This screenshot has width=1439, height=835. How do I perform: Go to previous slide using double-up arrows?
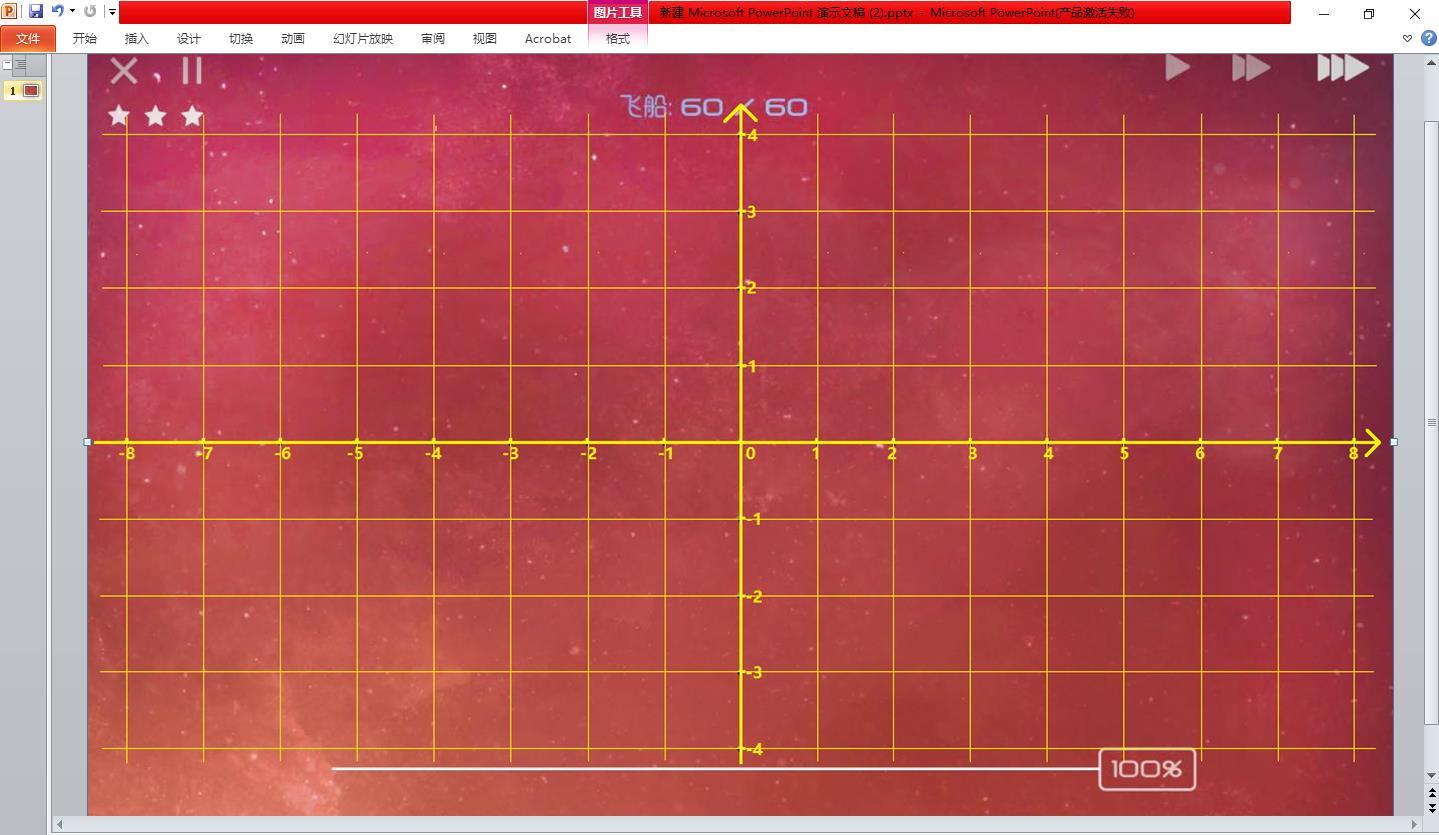1431,793
